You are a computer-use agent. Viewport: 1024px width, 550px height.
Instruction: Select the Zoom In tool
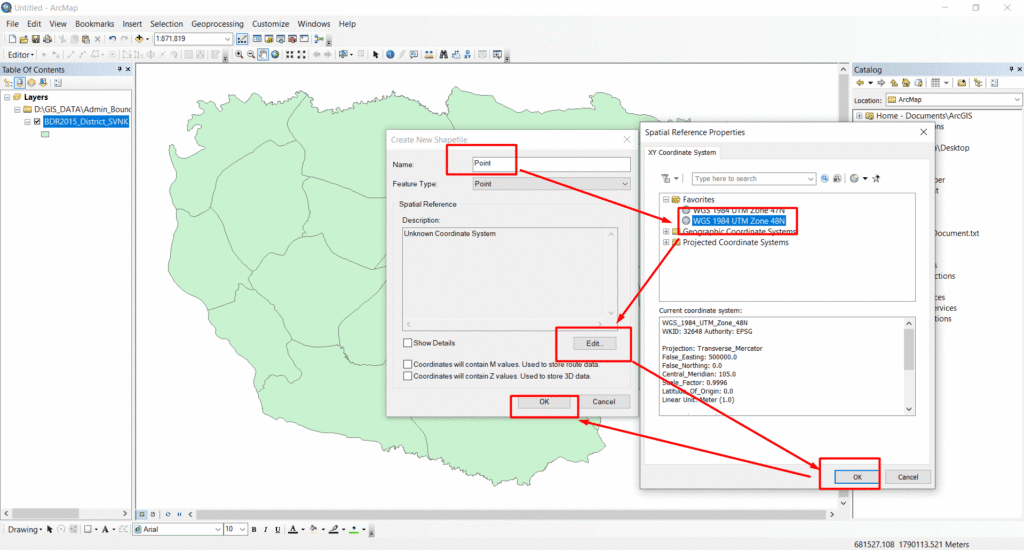(x=239, y=54)
